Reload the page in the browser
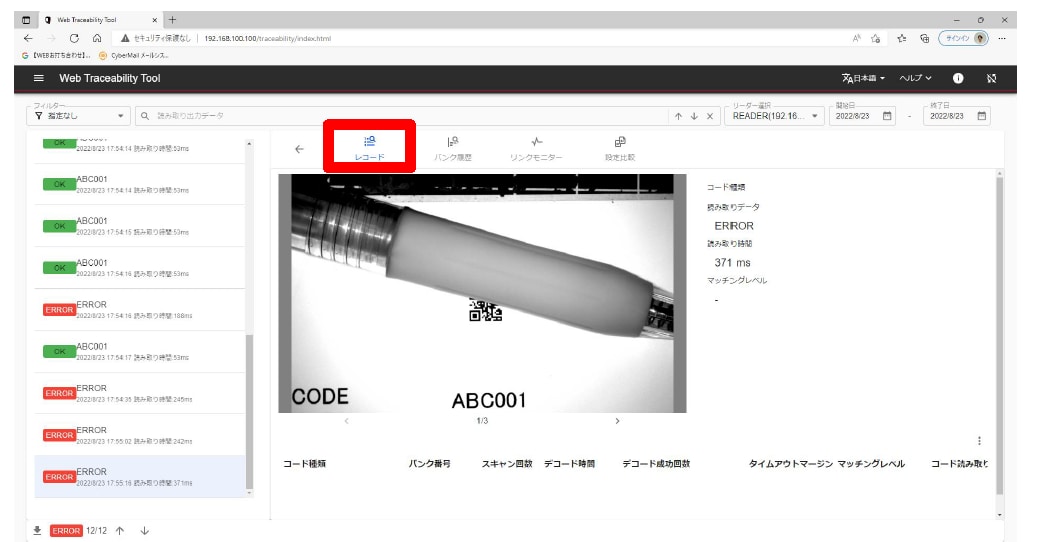 pos(74,39)
